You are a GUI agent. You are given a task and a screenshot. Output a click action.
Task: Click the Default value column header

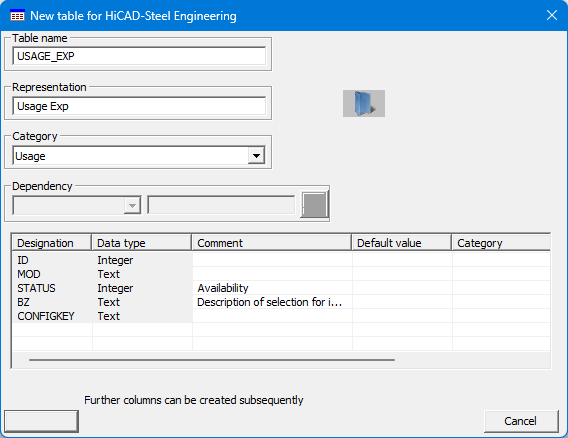(402, 243)
